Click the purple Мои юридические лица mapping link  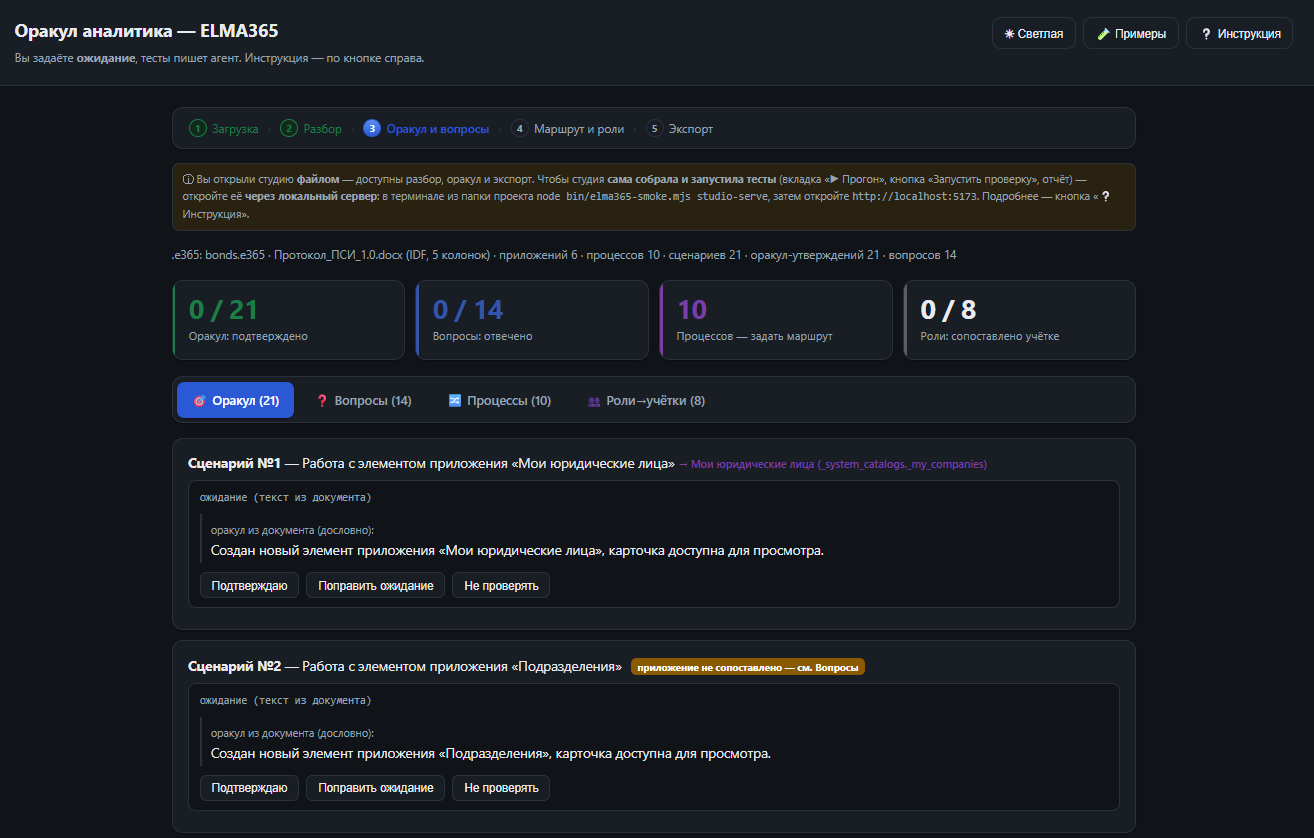(833, 464)
